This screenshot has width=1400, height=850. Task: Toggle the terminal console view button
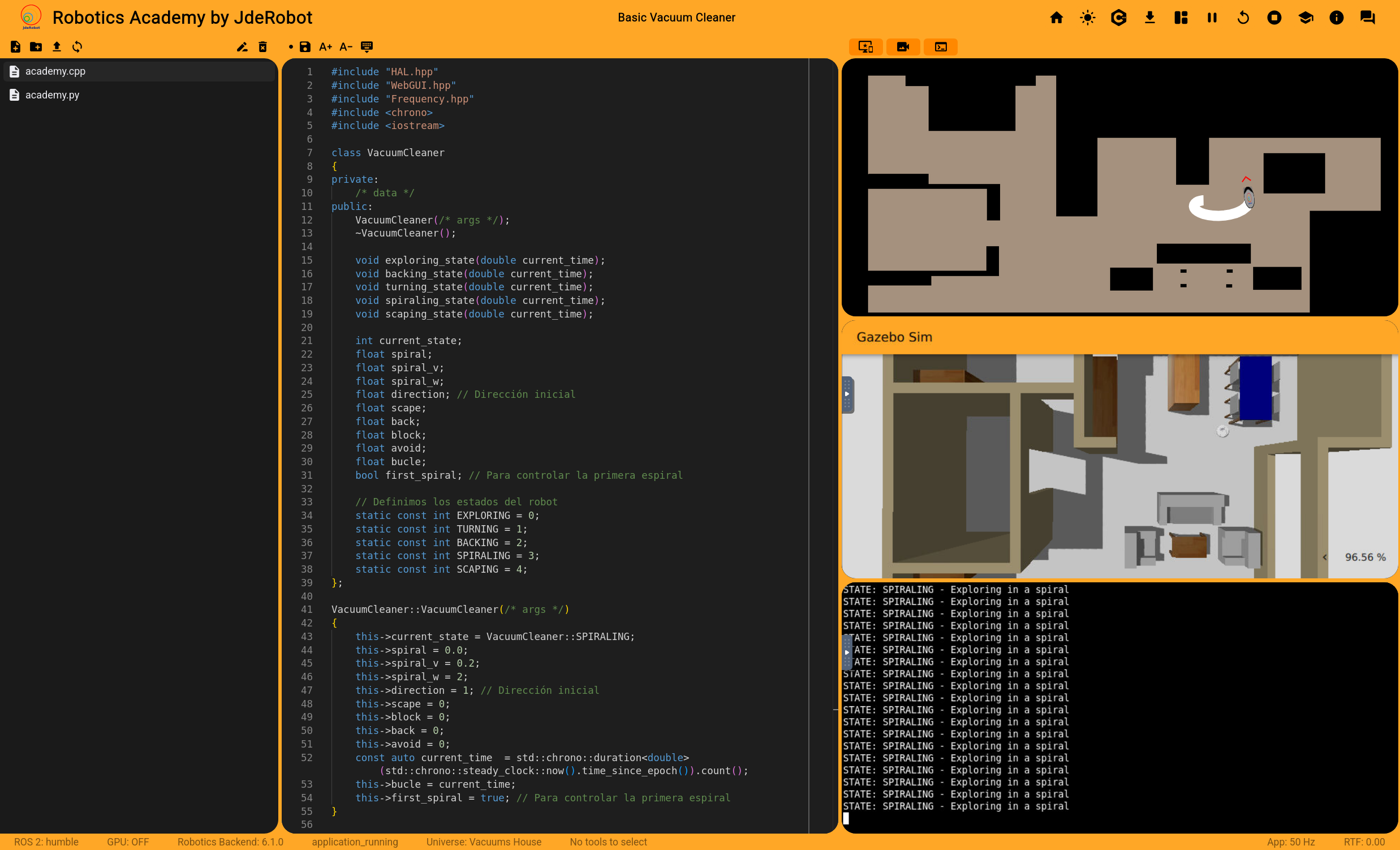point(940,46)
